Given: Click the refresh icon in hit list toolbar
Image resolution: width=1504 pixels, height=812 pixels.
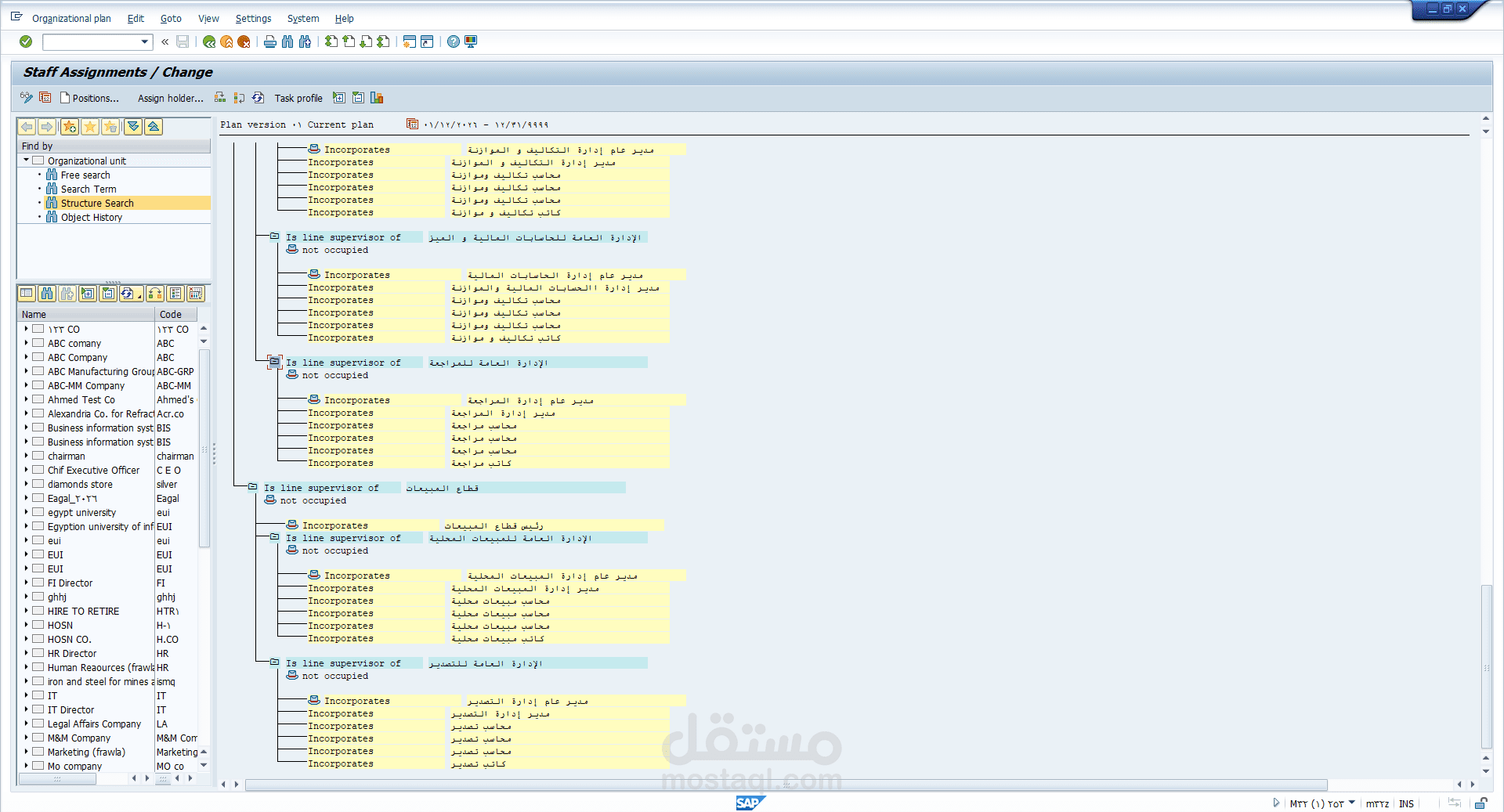Looking at the screenshot, I should click(x=128, y=294).
